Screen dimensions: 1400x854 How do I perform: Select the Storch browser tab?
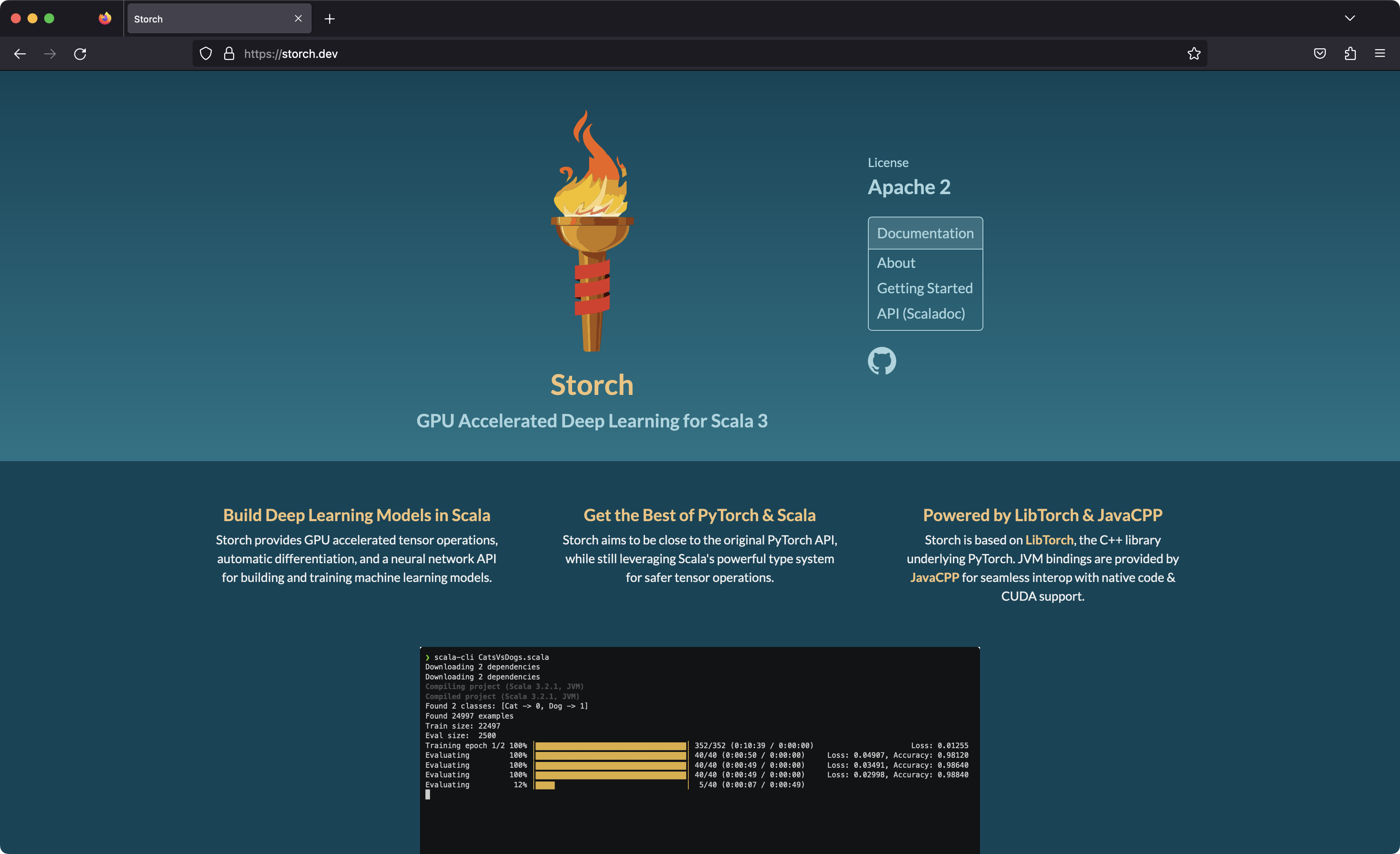(x=210, y=19)
